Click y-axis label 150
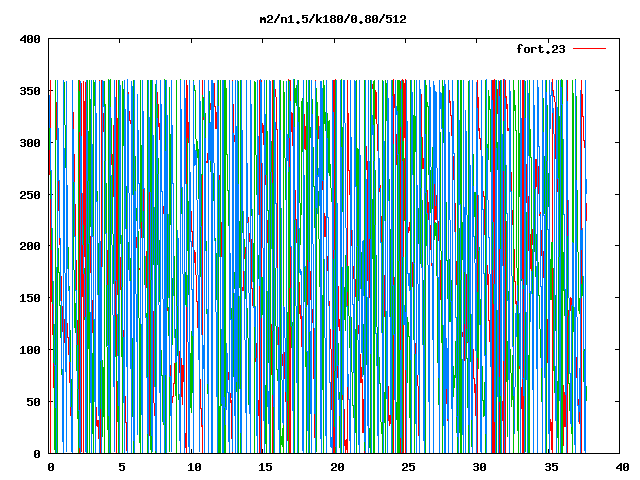Screen dimensions: 640x480 coord(30,298)
